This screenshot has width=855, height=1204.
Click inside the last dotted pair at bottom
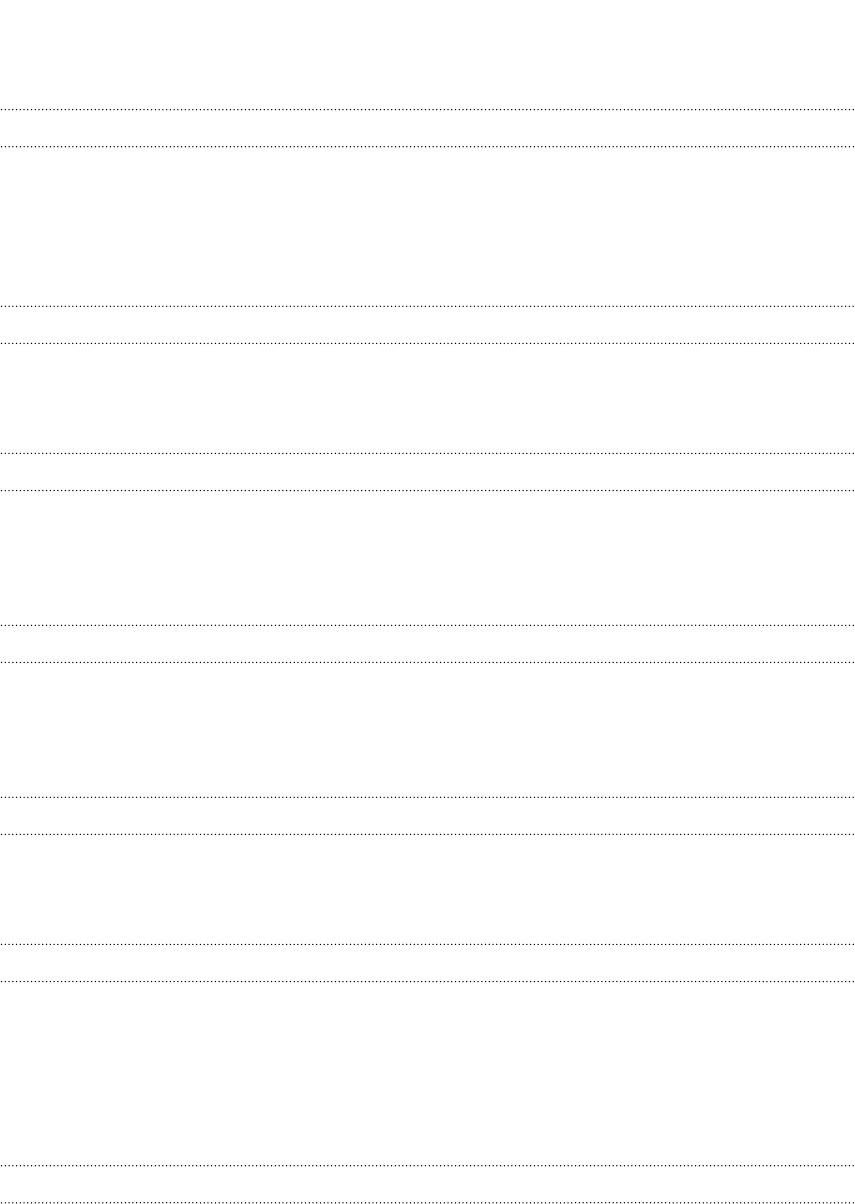(x=427, y=1183)
